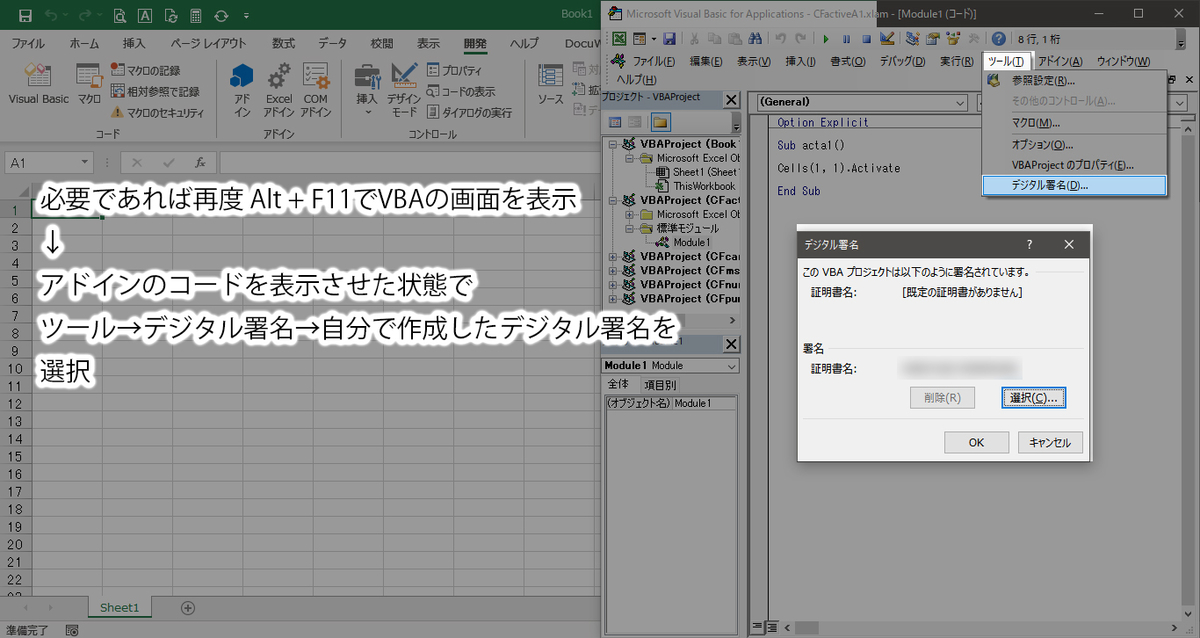Click the Excel formula bar input

(x=408, y=162)
